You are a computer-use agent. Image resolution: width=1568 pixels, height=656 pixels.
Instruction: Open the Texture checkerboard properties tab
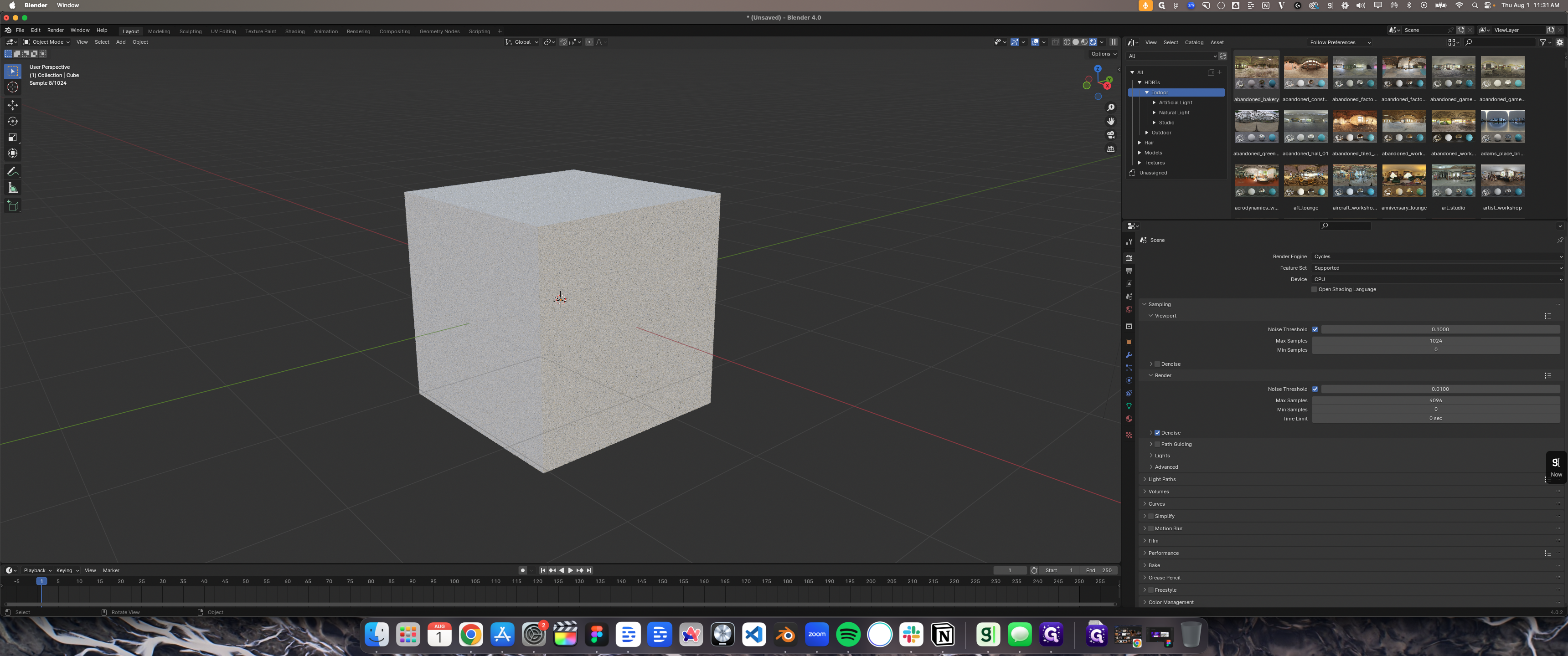(1129, 435)
